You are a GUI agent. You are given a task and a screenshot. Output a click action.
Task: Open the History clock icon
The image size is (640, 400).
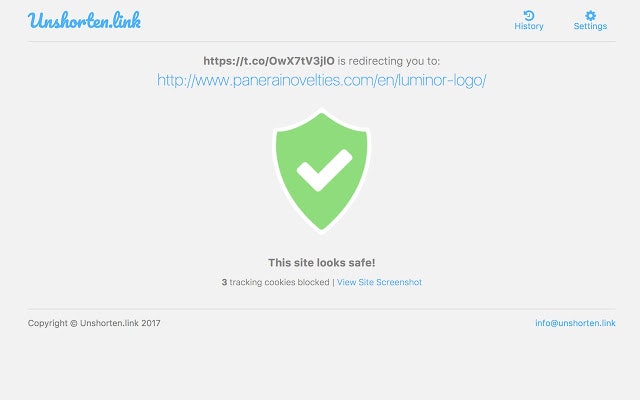coord(529,16)
